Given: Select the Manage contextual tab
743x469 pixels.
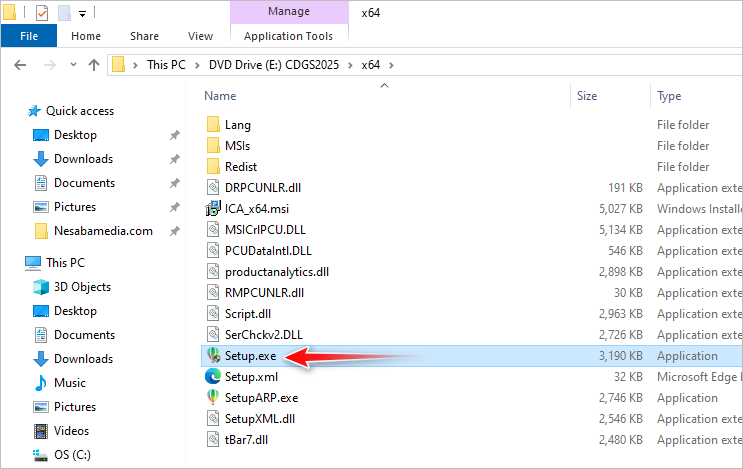Looking at the screenshot, I should tap(289, 11).
